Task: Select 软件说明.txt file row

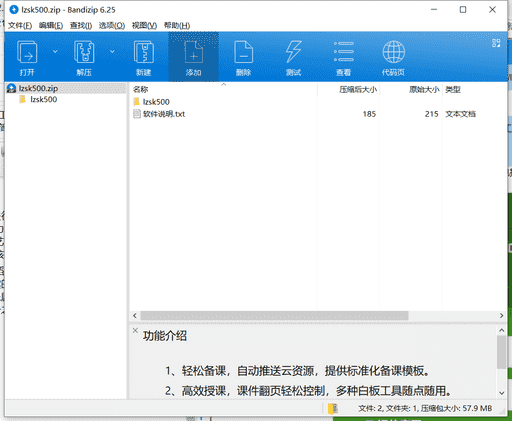Action: click(x=317, y=114)
